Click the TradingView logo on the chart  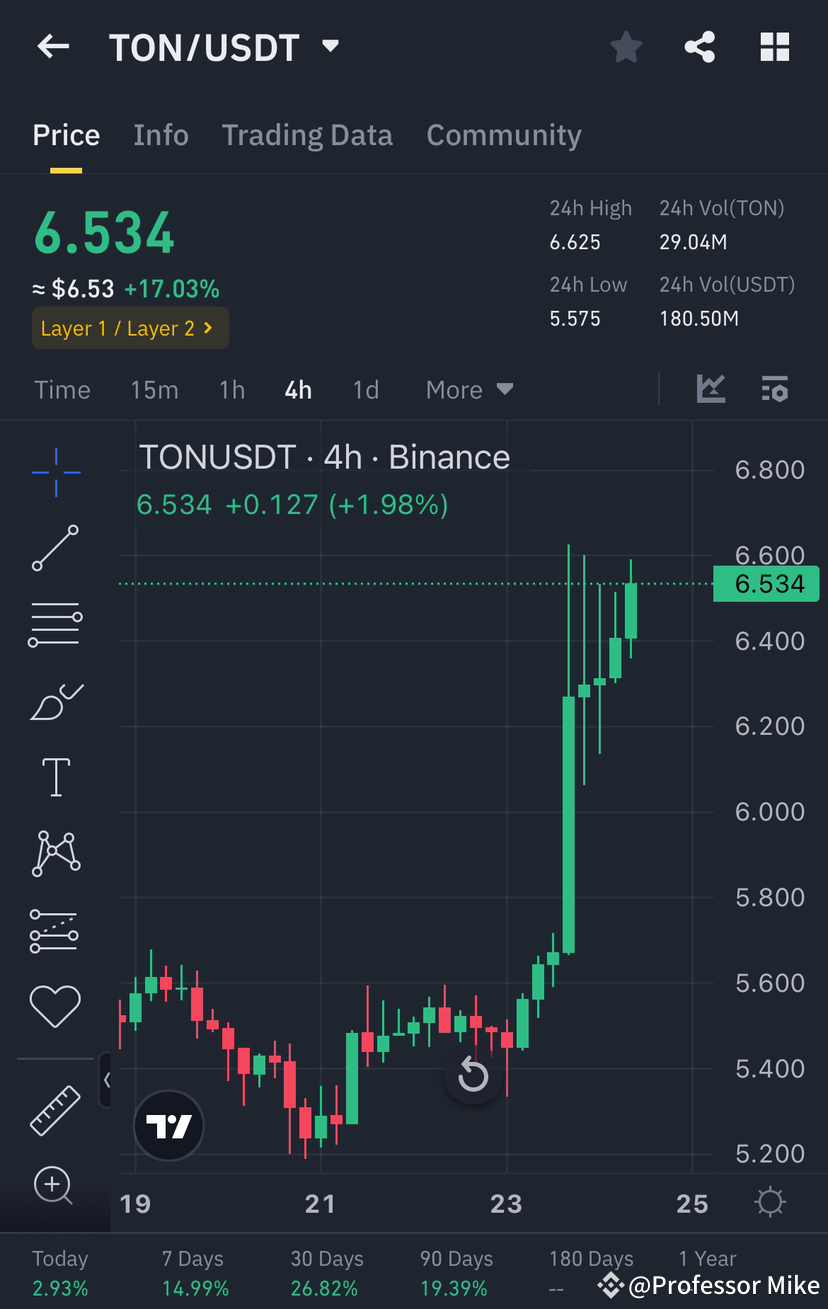(168, 1125)
